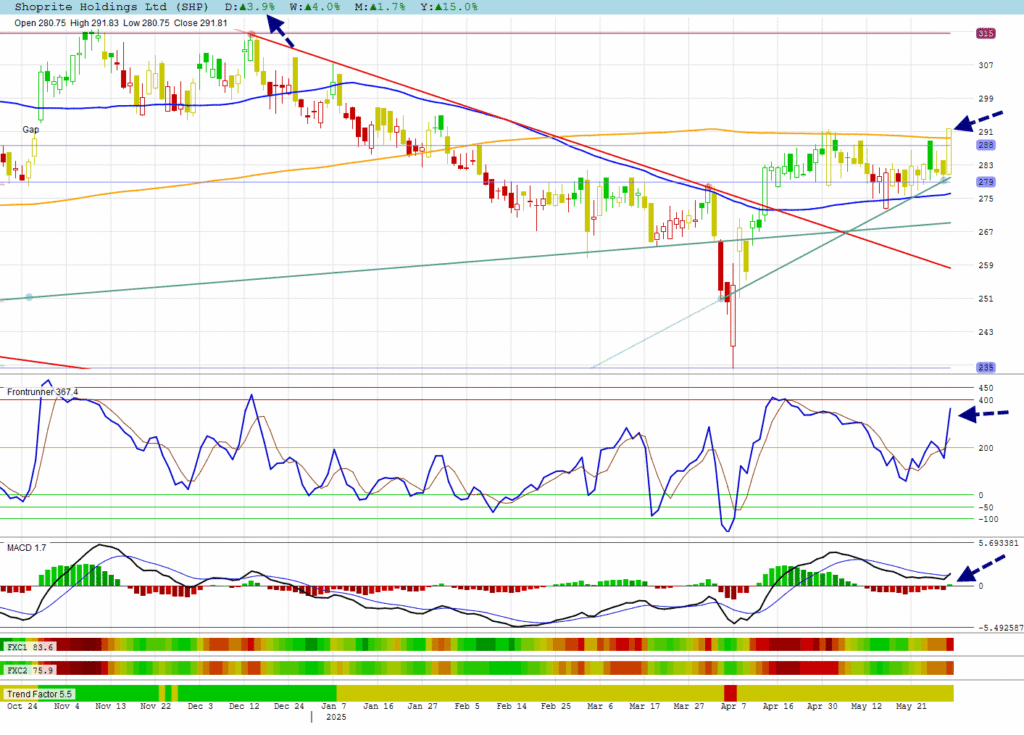Click the Close 291.81 readout
1024x735 pixels.
tap(200, 23)
